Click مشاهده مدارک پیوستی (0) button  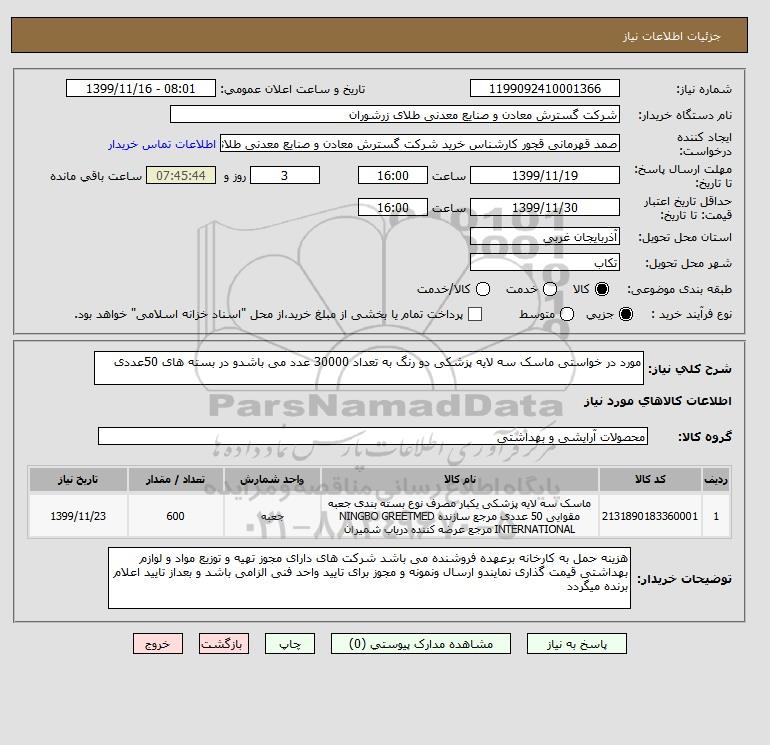coord(421,644)
